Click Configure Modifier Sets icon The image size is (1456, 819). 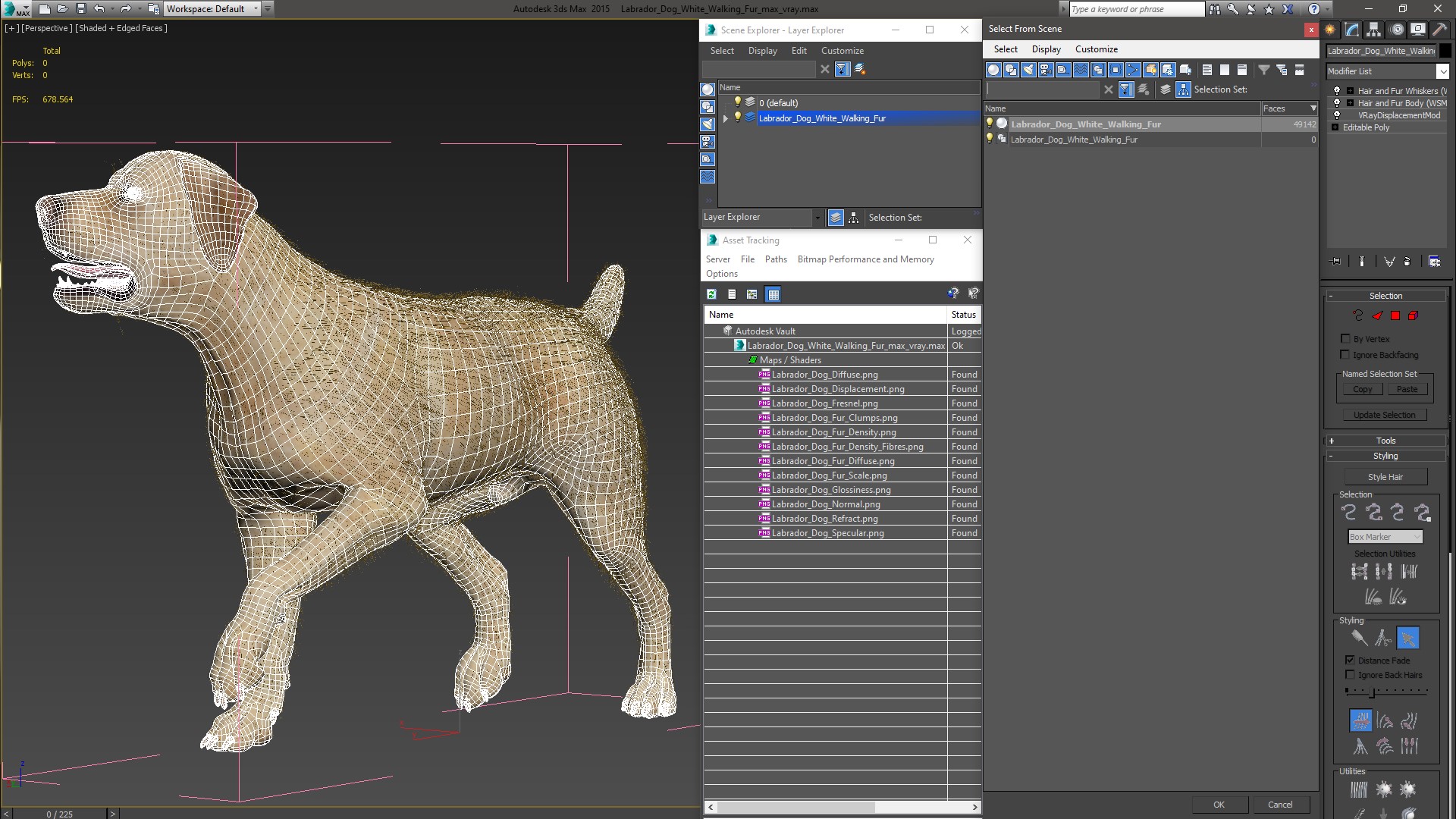(1435, 261)
